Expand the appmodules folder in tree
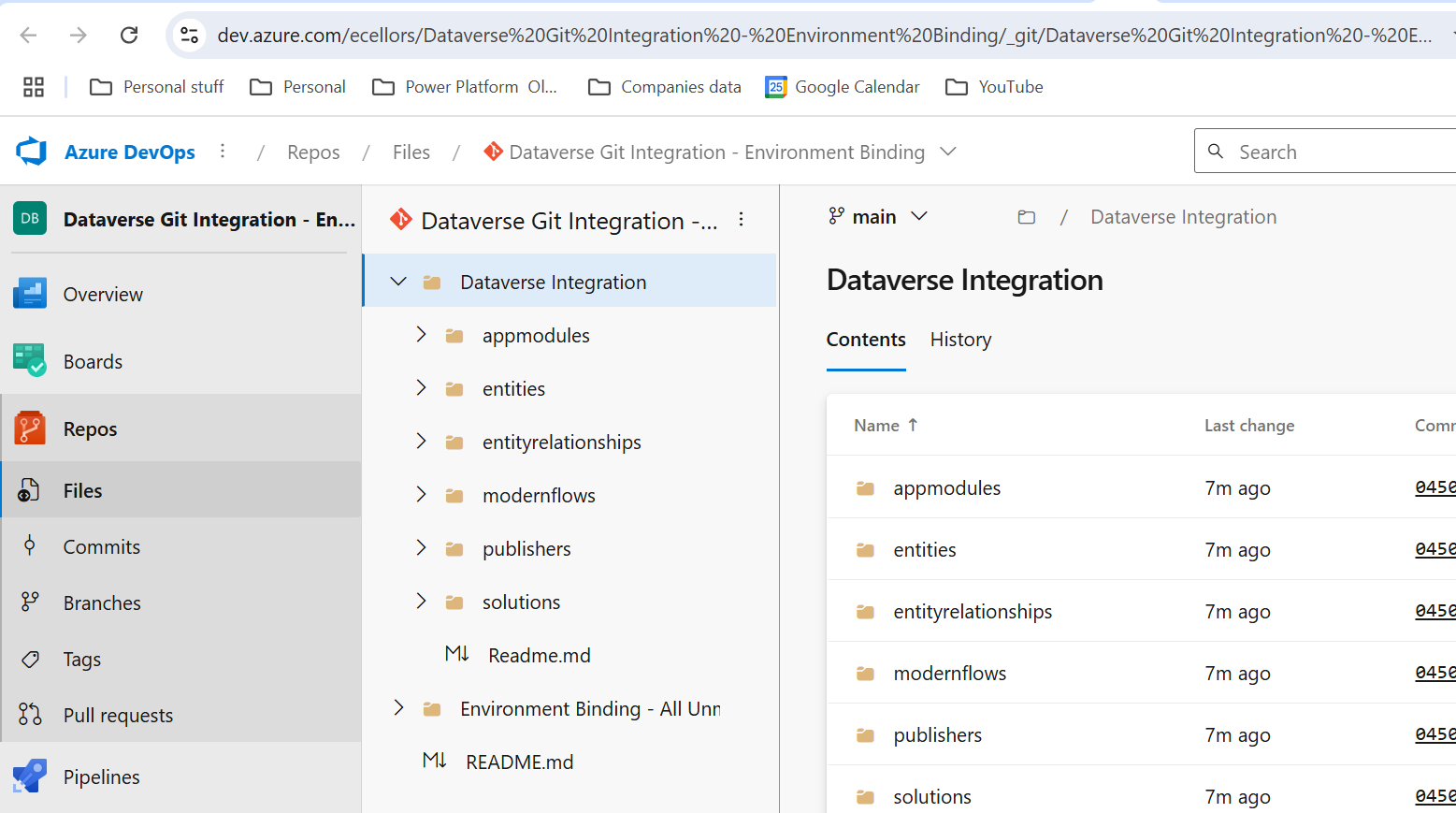The image size is (1456, 813). click(x=421, y=335)
